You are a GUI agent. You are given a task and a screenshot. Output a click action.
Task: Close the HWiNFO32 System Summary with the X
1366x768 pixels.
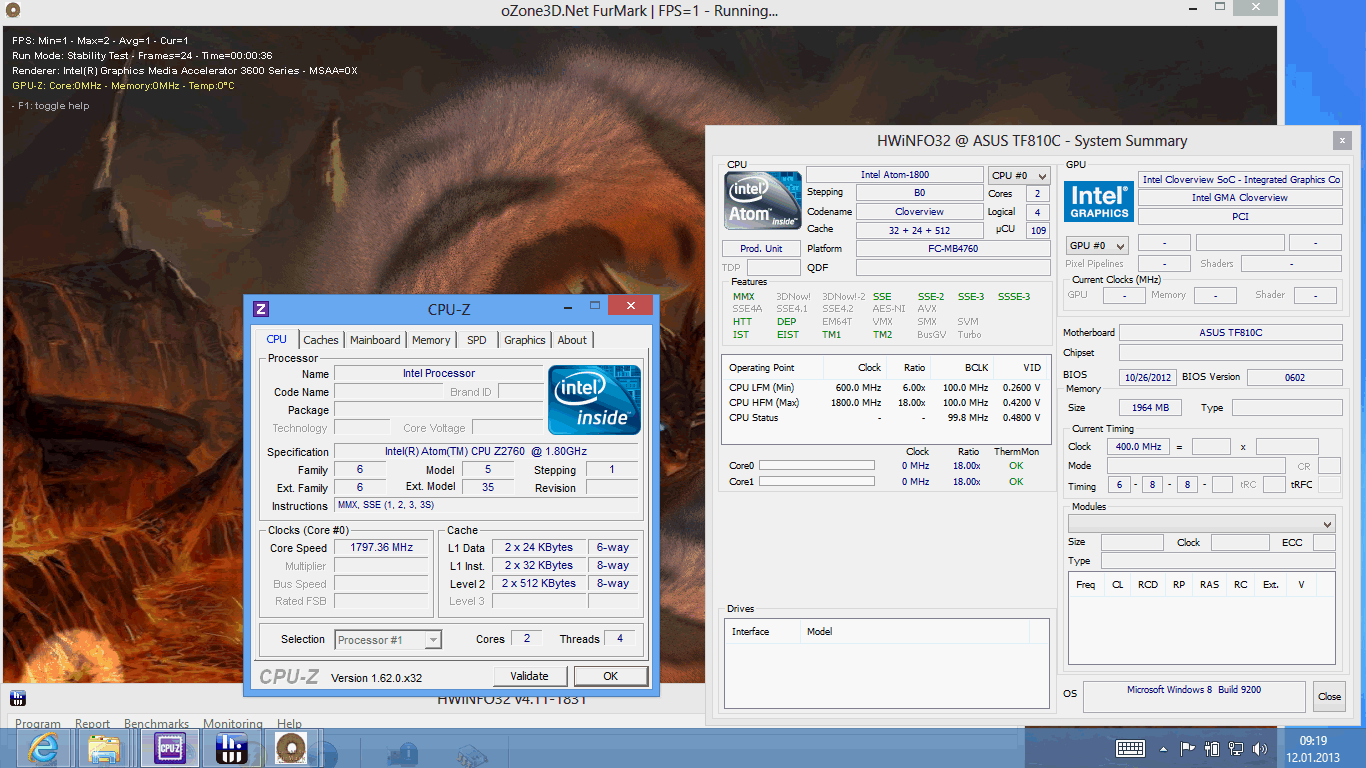pyautogui.click(x=1341, y=140)
